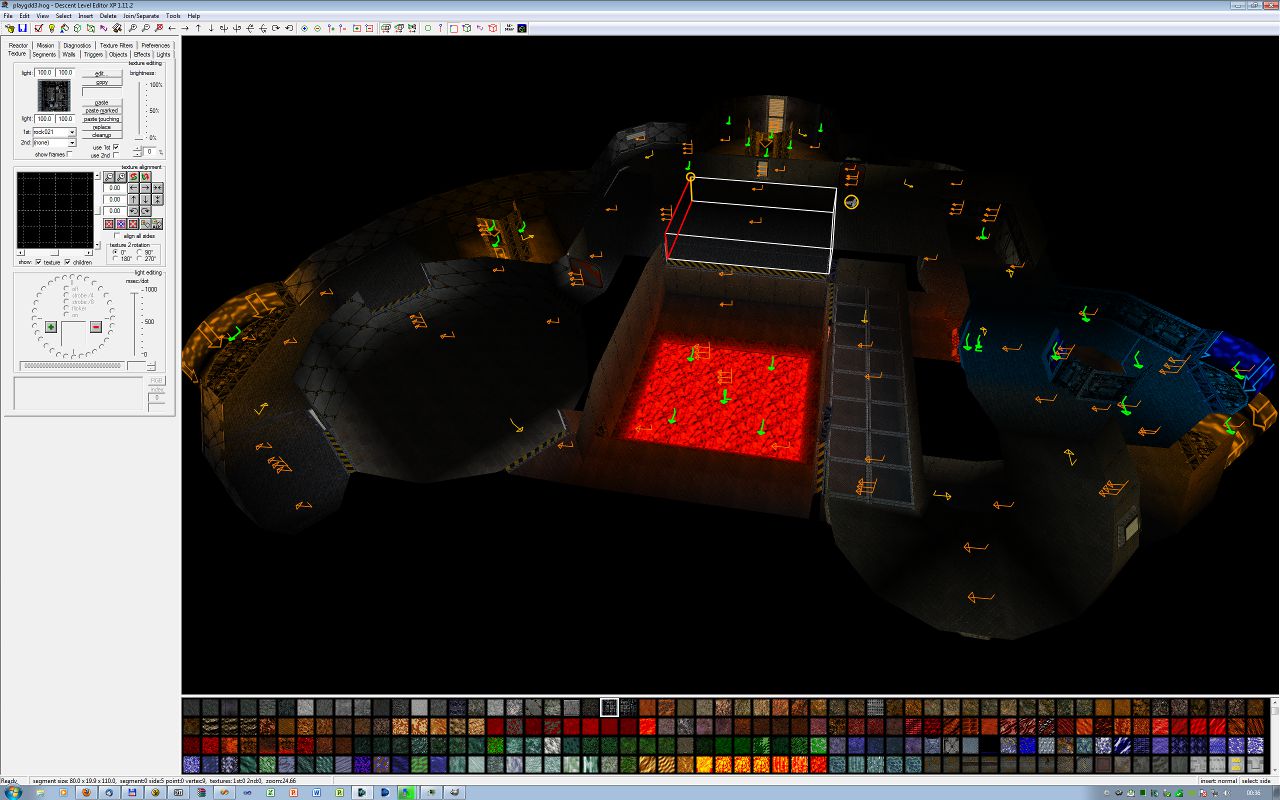Rotate texture clockwise in alignment panel
The image size is (1280, 800).
[x=145, y=211]
